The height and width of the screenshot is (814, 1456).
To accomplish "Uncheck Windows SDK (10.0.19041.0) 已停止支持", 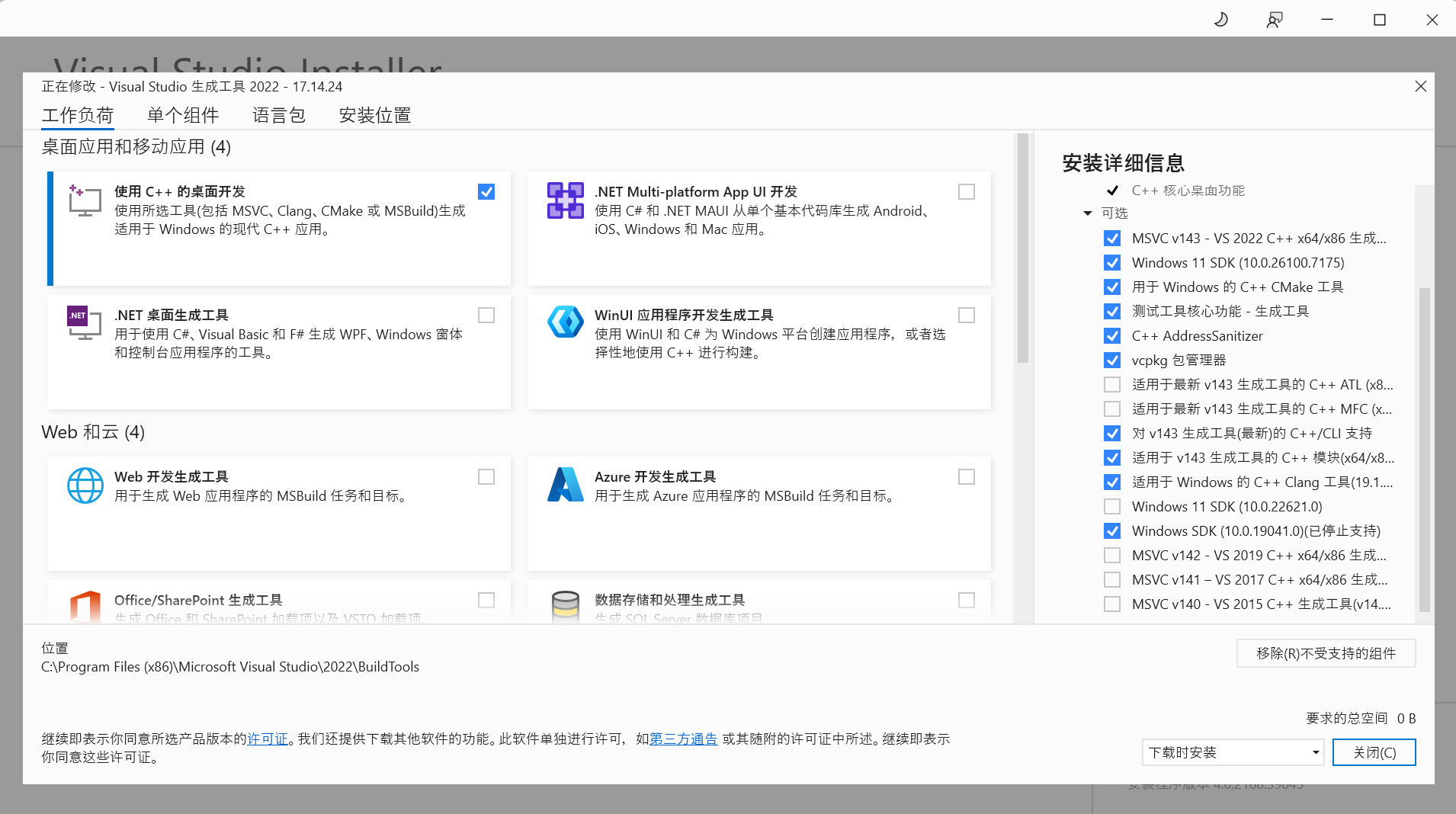I will click(x=1112, y=531).
